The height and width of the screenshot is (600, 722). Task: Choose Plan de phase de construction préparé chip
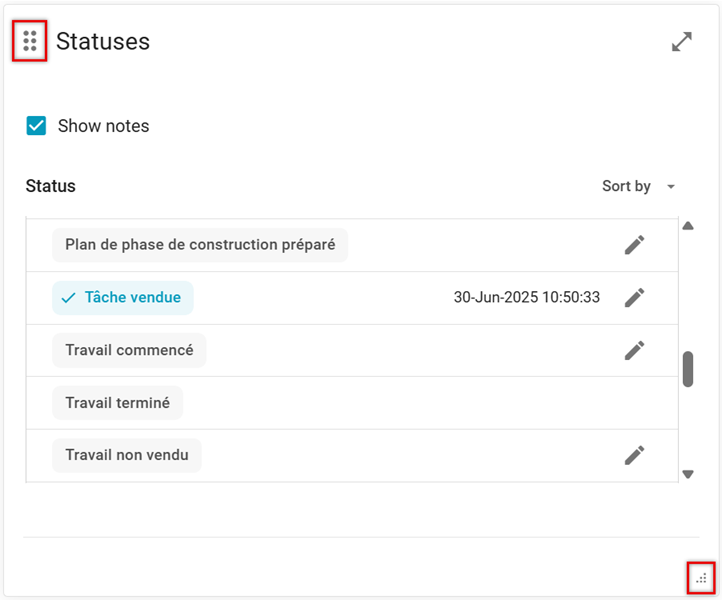coord(200,245)
